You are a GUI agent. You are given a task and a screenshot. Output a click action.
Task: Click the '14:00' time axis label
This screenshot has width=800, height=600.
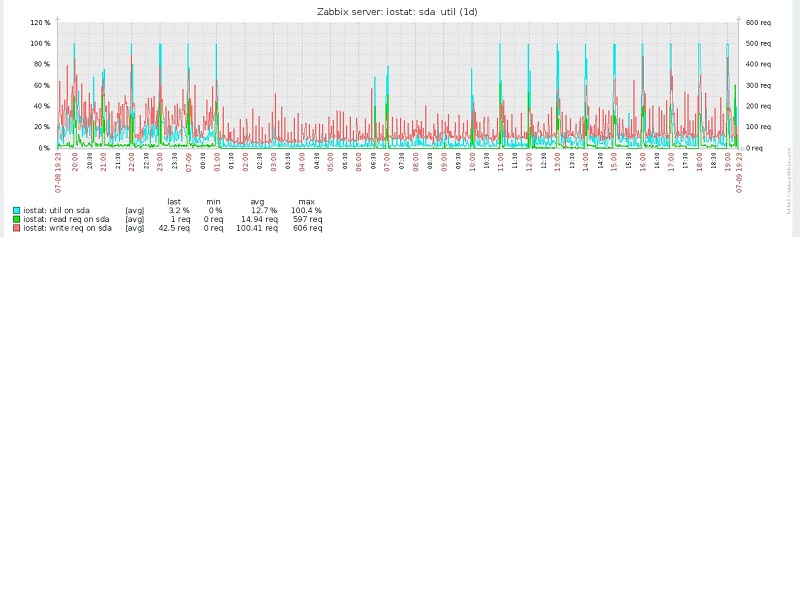[586, 162]
